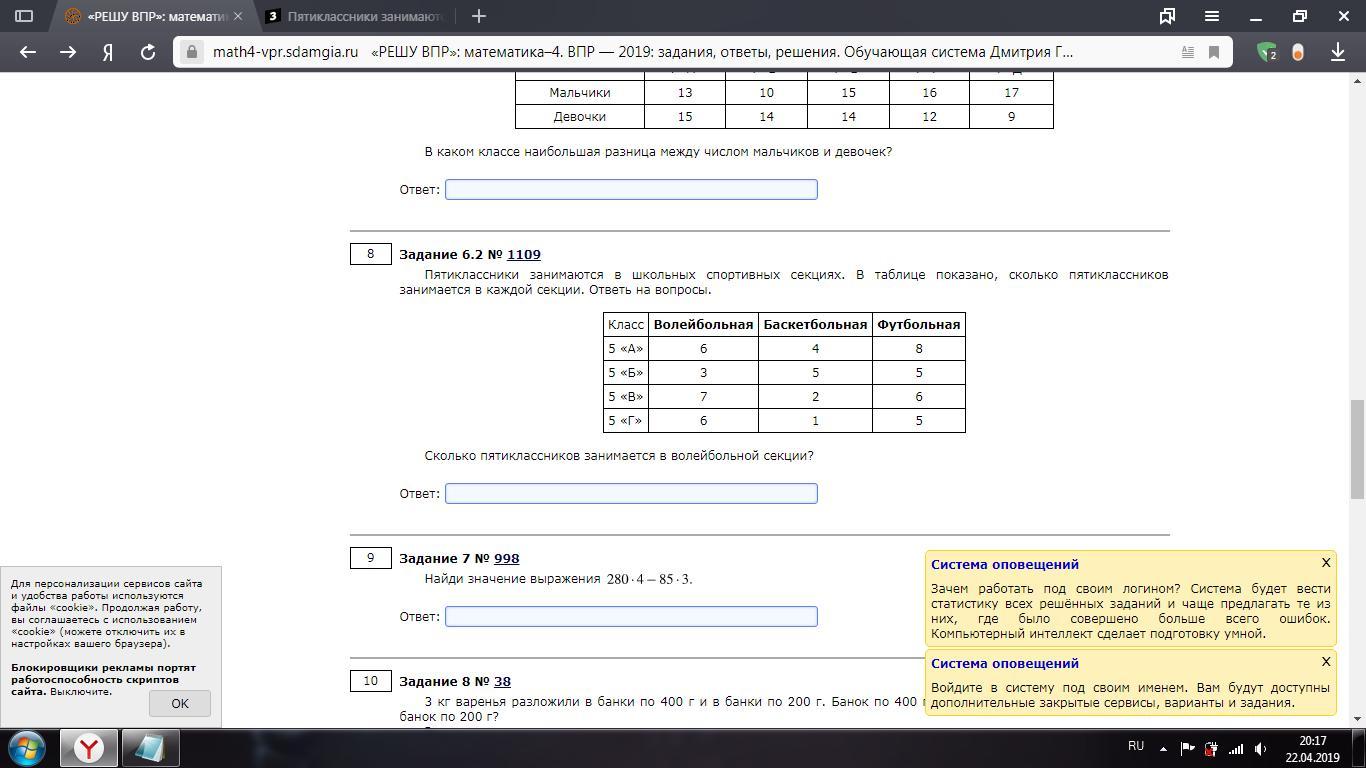Close the «РЕШУ ВПР» tab

238,16
